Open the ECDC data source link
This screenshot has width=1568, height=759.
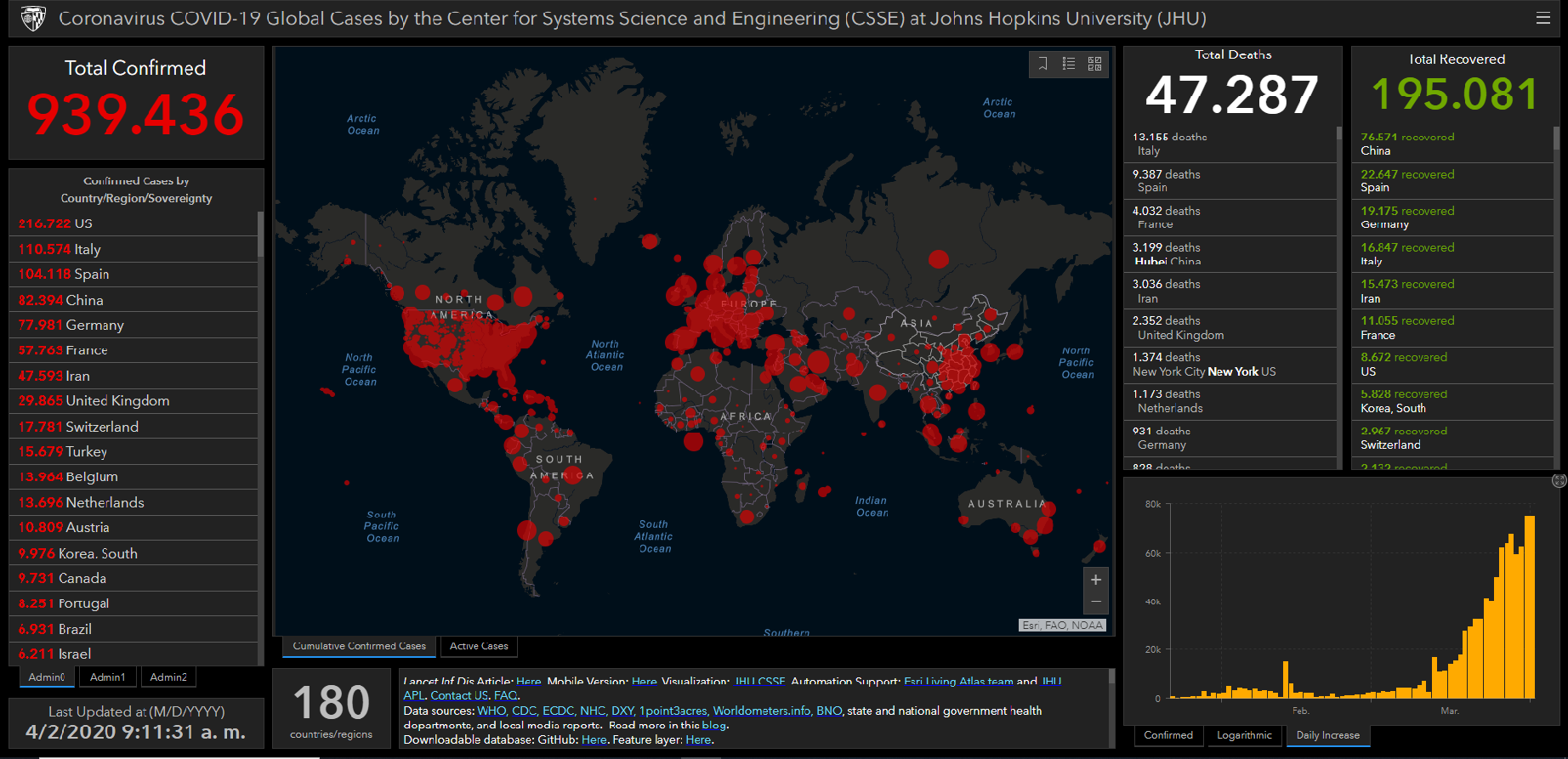[558, 711]
